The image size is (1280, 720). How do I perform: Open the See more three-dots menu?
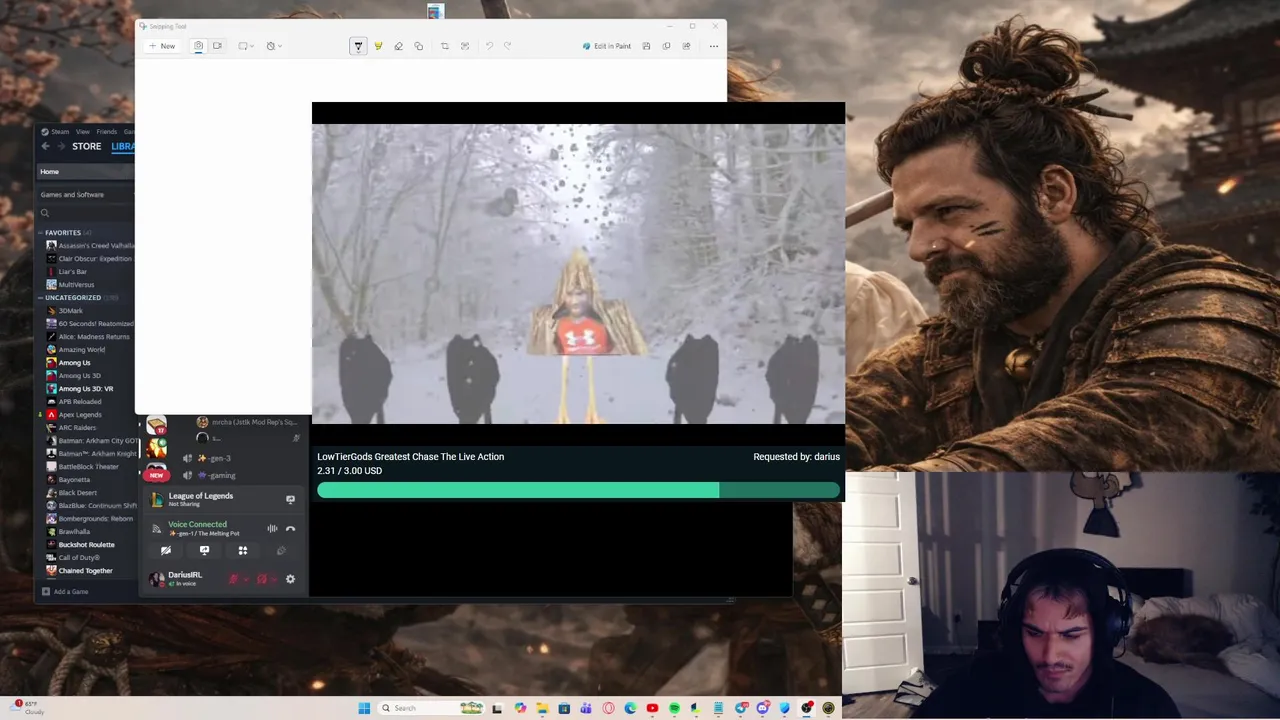click(x=713, y=46)
